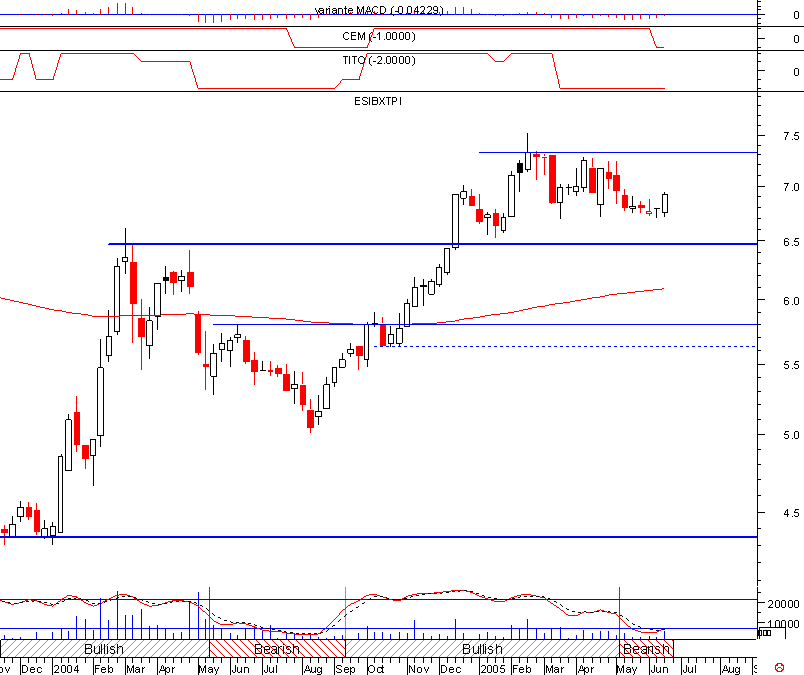Click the 2005 year label on time axis
The height and width of the screenshot is (675, 804).
(493, 669)
